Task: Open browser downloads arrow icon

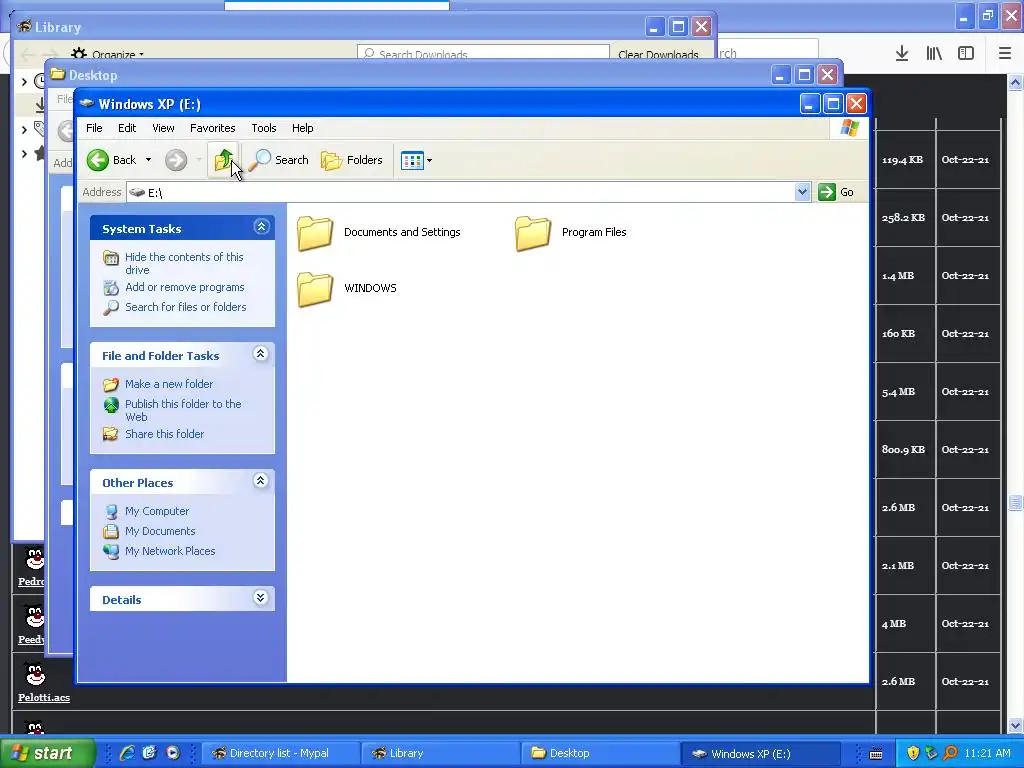Action: [902, 53]
